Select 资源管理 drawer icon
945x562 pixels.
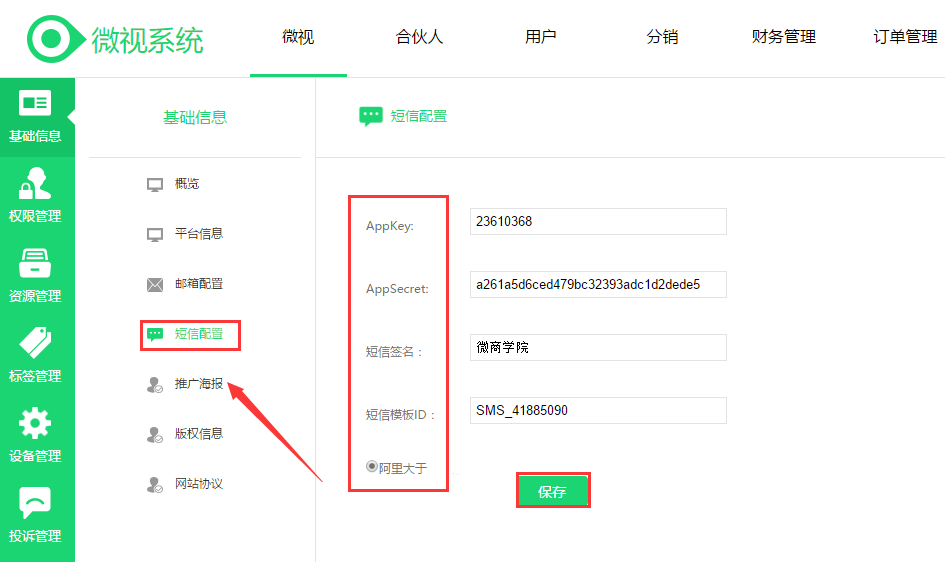point(35,263)
